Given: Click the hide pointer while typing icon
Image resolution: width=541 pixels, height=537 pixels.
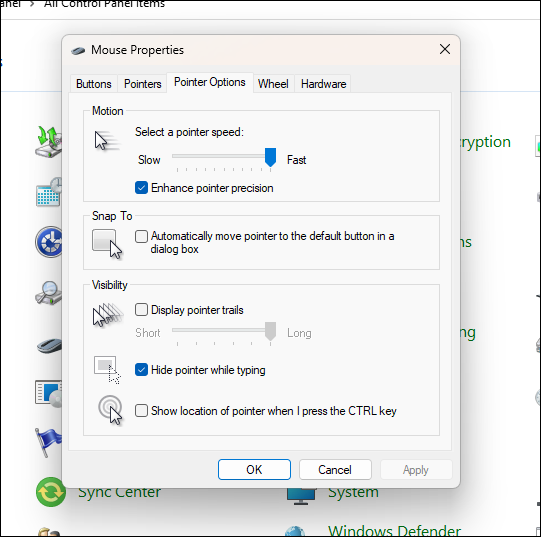Looking at the screenshot, I should click(x=107, y=370).
